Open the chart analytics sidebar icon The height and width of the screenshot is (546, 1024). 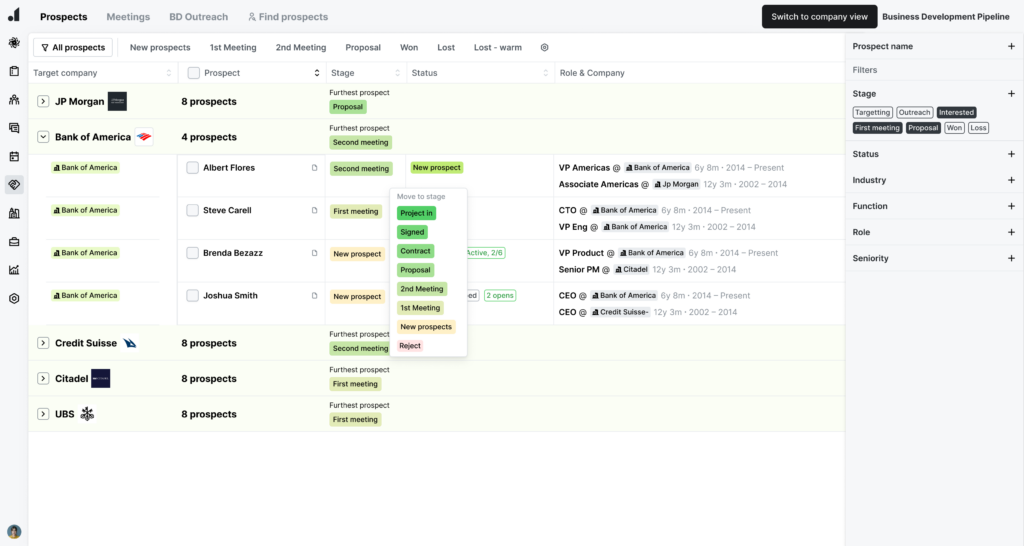click(14, 270)
